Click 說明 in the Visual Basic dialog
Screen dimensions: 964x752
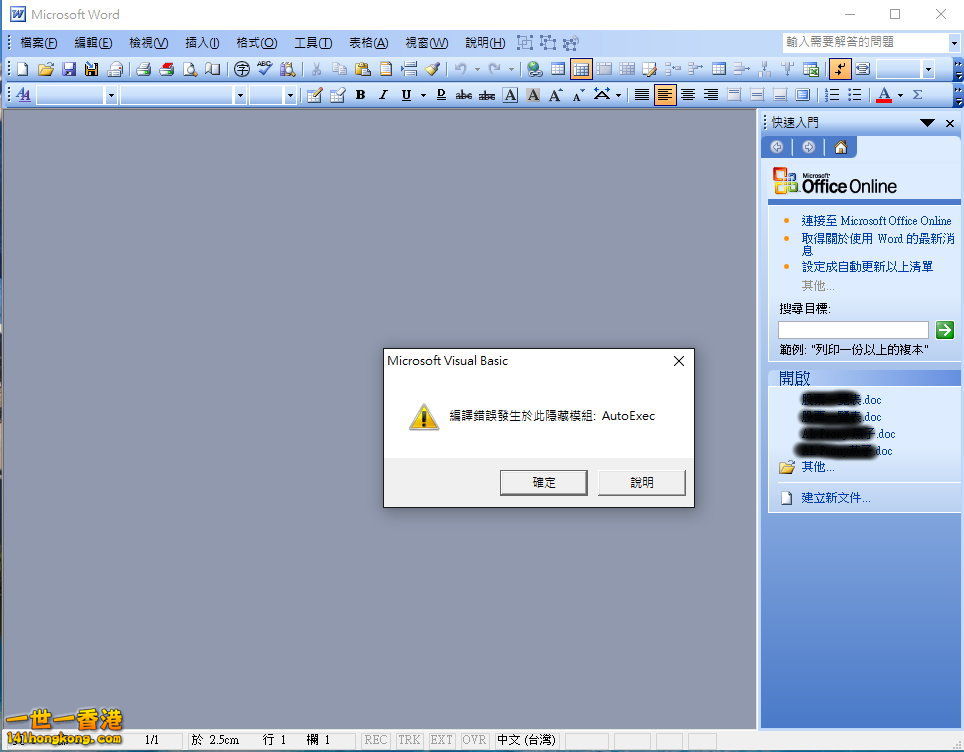641,483
